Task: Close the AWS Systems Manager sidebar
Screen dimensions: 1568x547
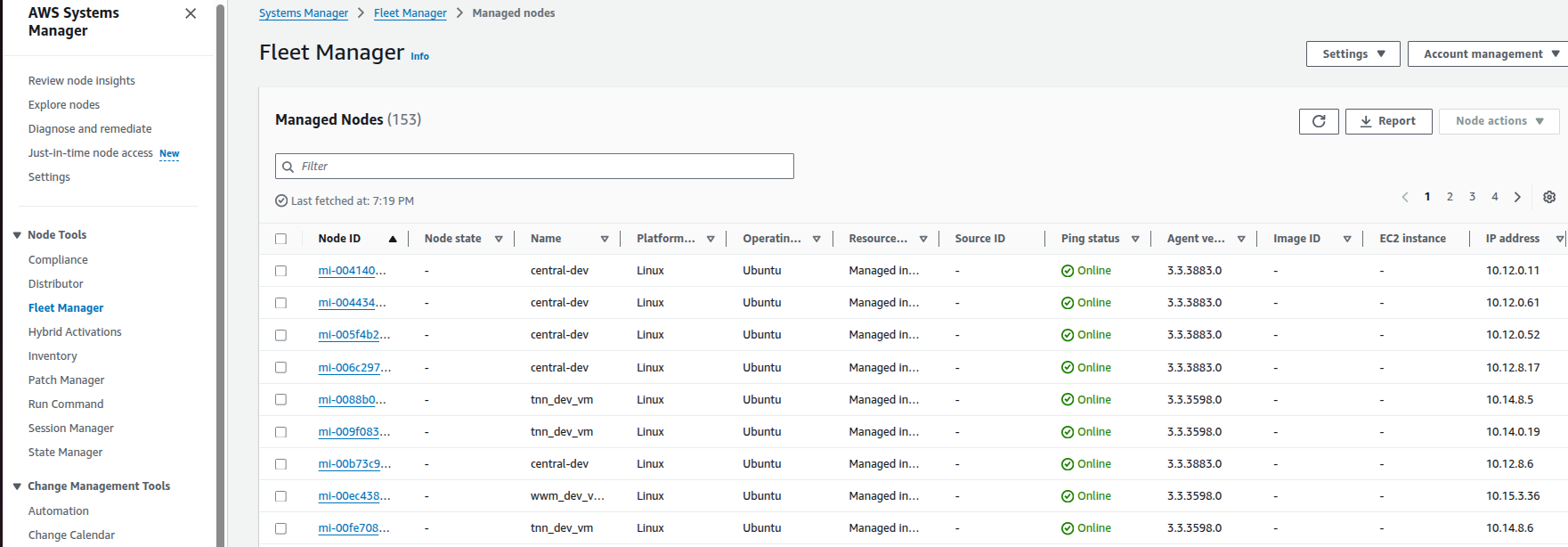Action: pos(191,13)
